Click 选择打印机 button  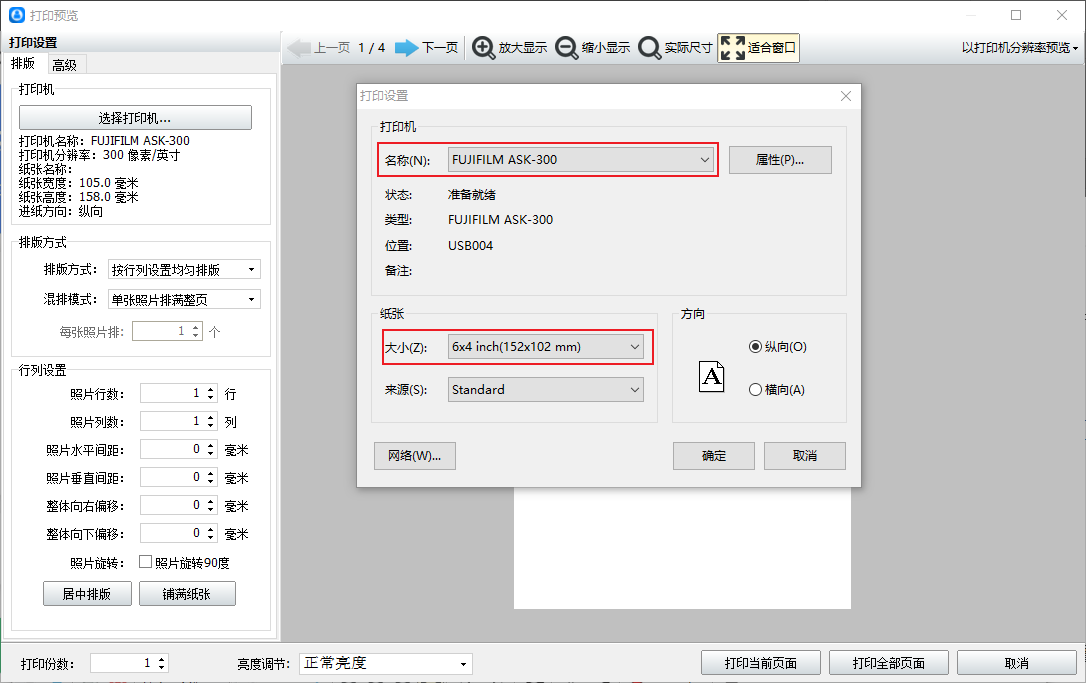(x=135, y=118)
